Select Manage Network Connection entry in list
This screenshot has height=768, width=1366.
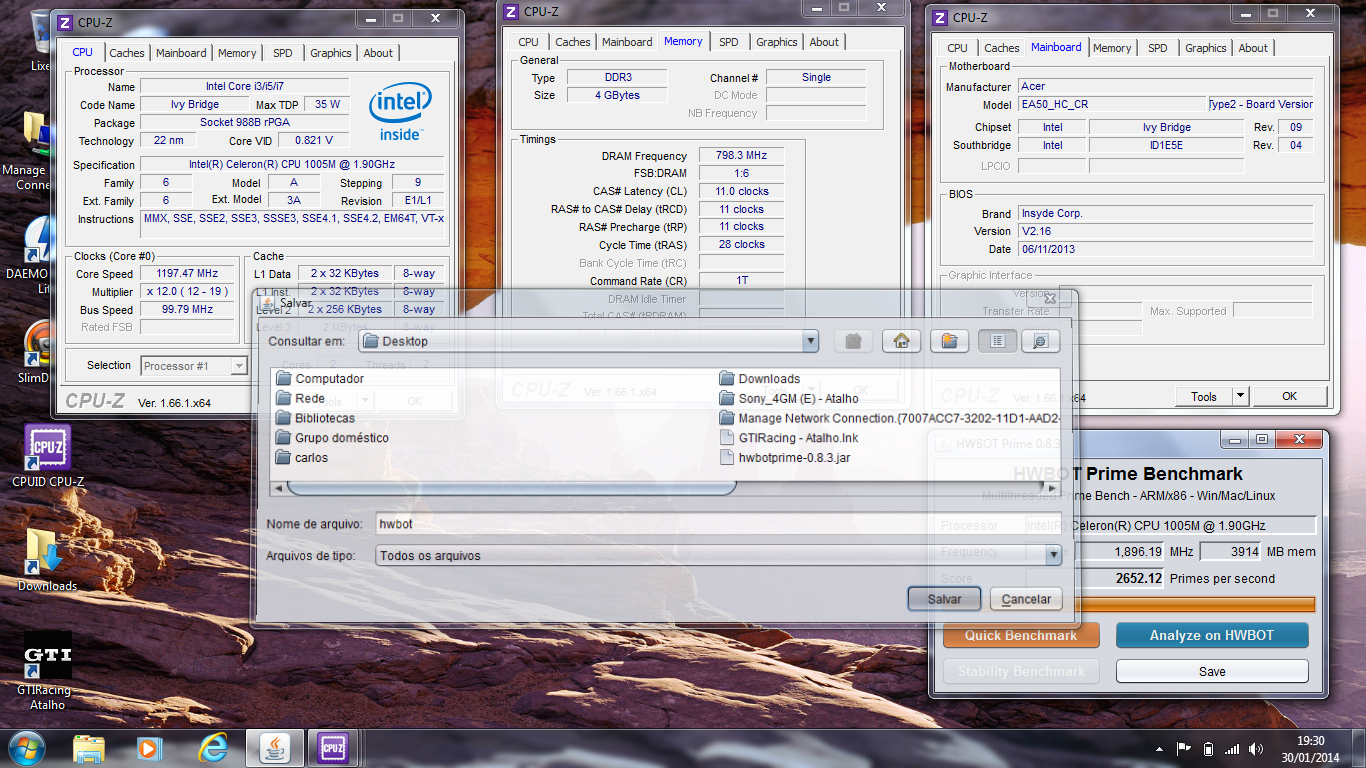[889, 418]
